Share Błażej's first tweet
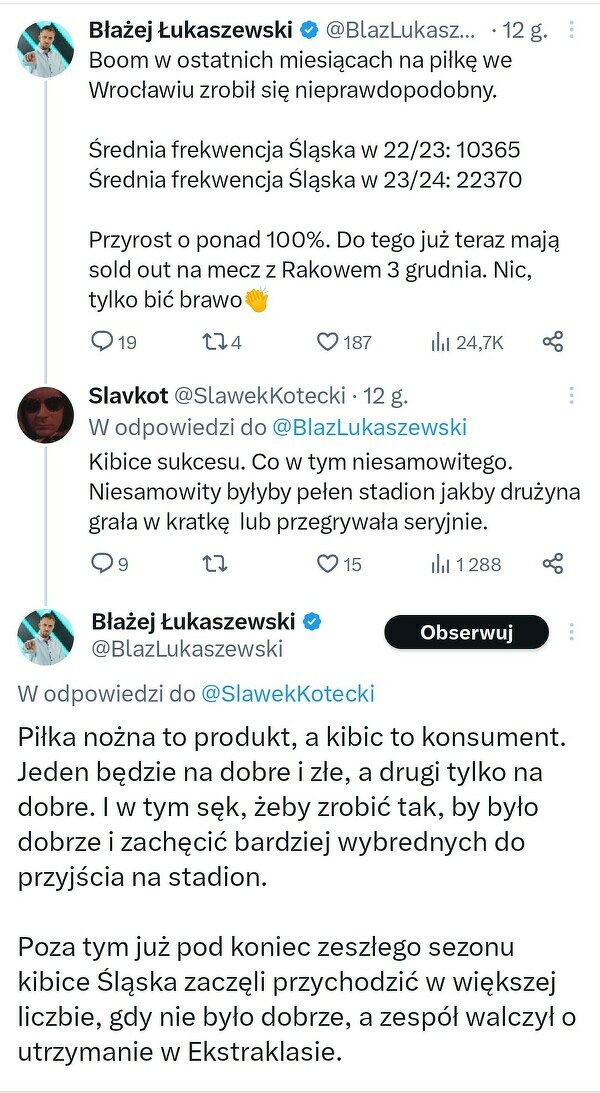Screen dimensions: 600x1093 (x=553, y=342)
